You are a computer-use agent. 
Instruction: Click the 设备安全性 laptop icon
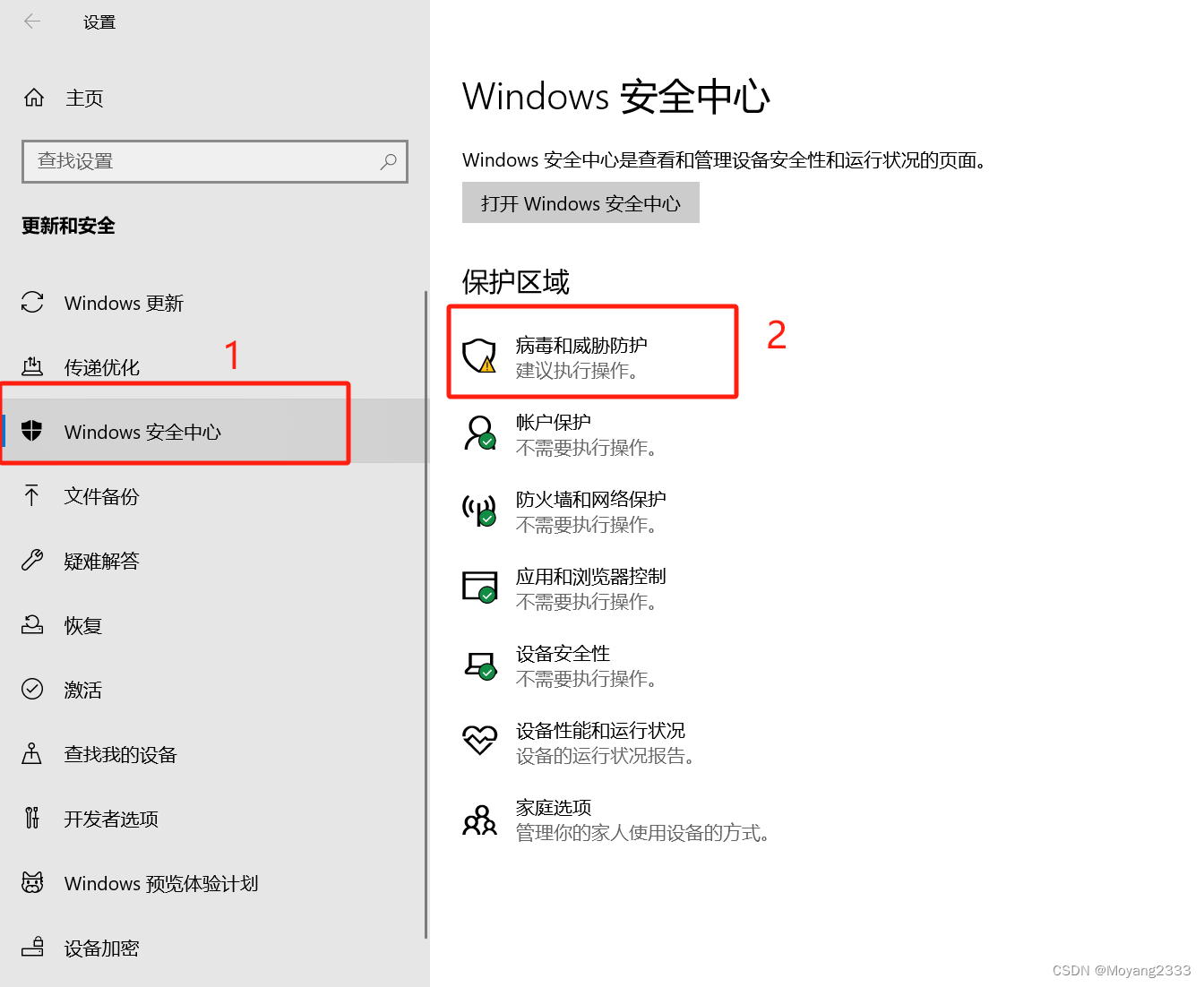point(479,665)
